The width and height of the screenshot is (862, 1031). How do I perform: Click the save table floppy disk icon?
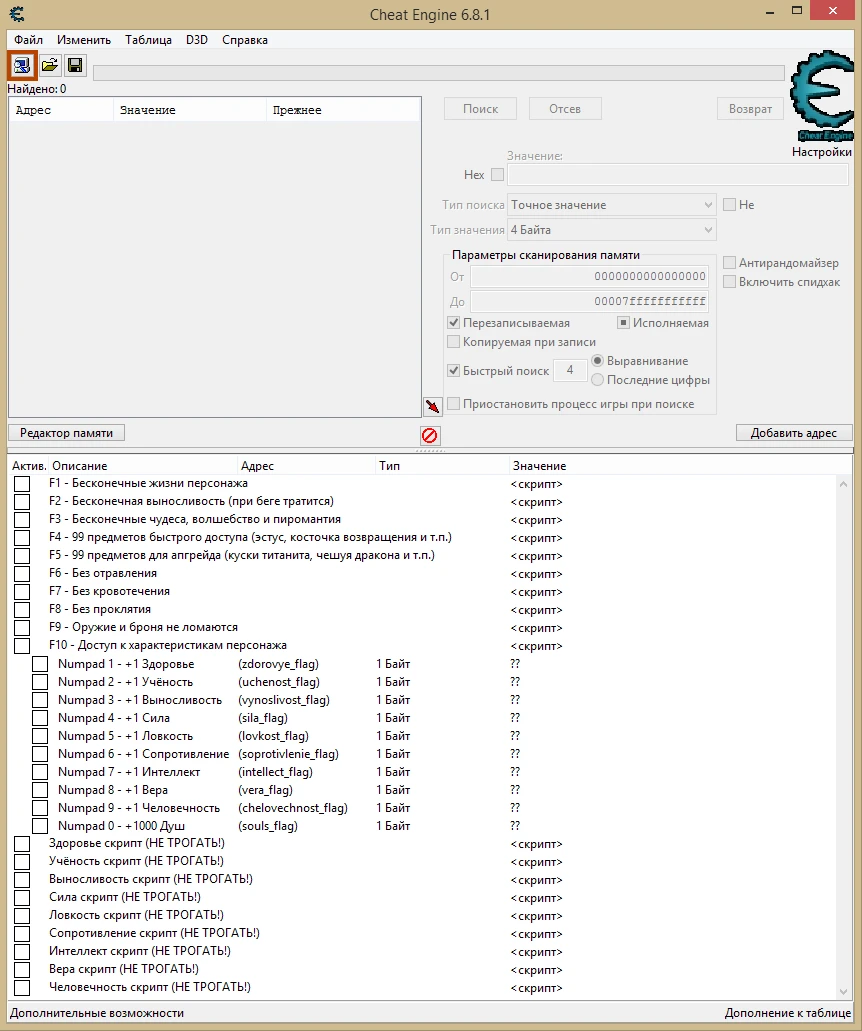(75, 65)
